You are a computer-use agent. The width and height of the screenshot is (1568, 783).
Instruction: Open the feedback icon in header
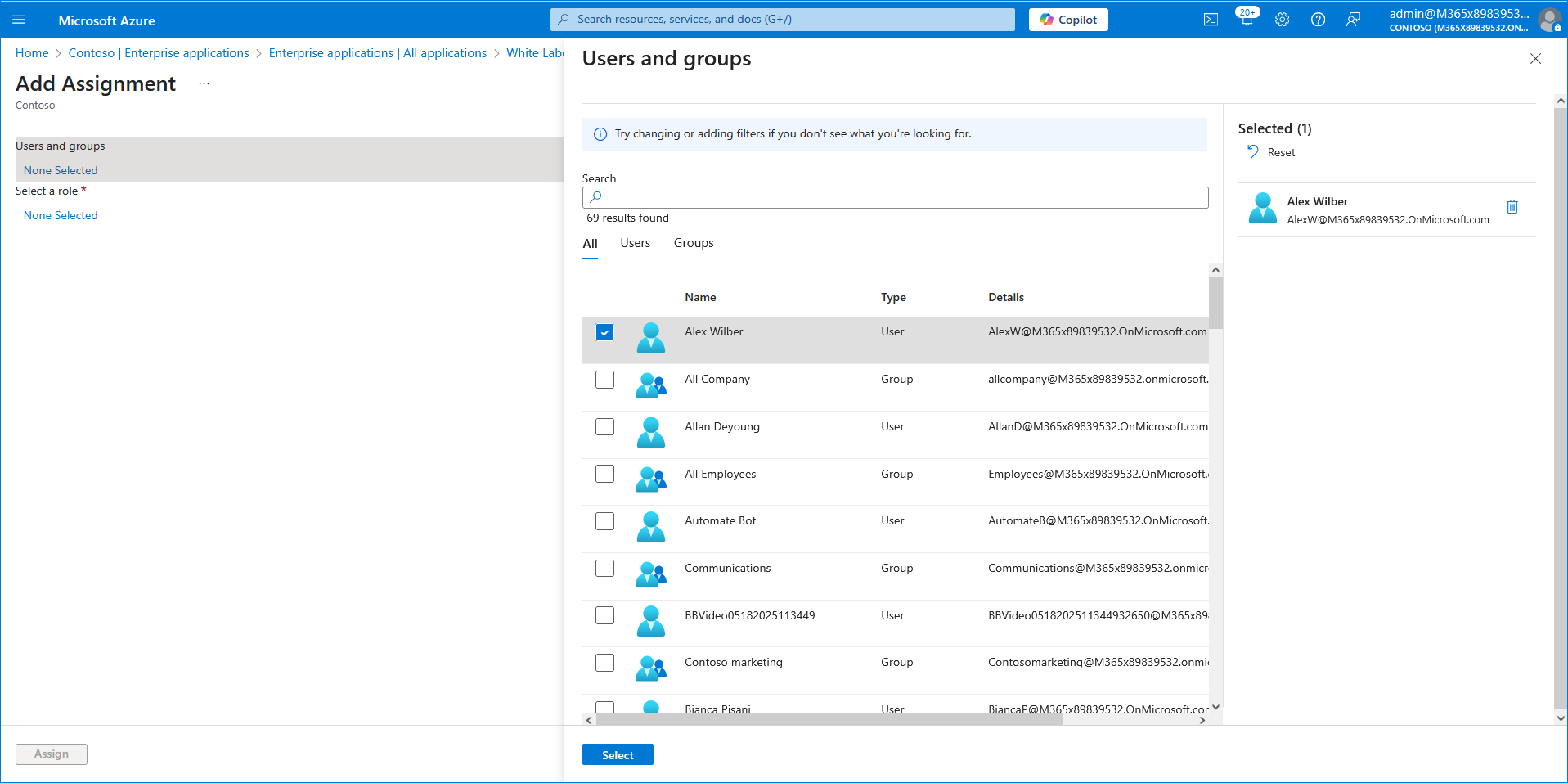click(x=1354, y=20)
